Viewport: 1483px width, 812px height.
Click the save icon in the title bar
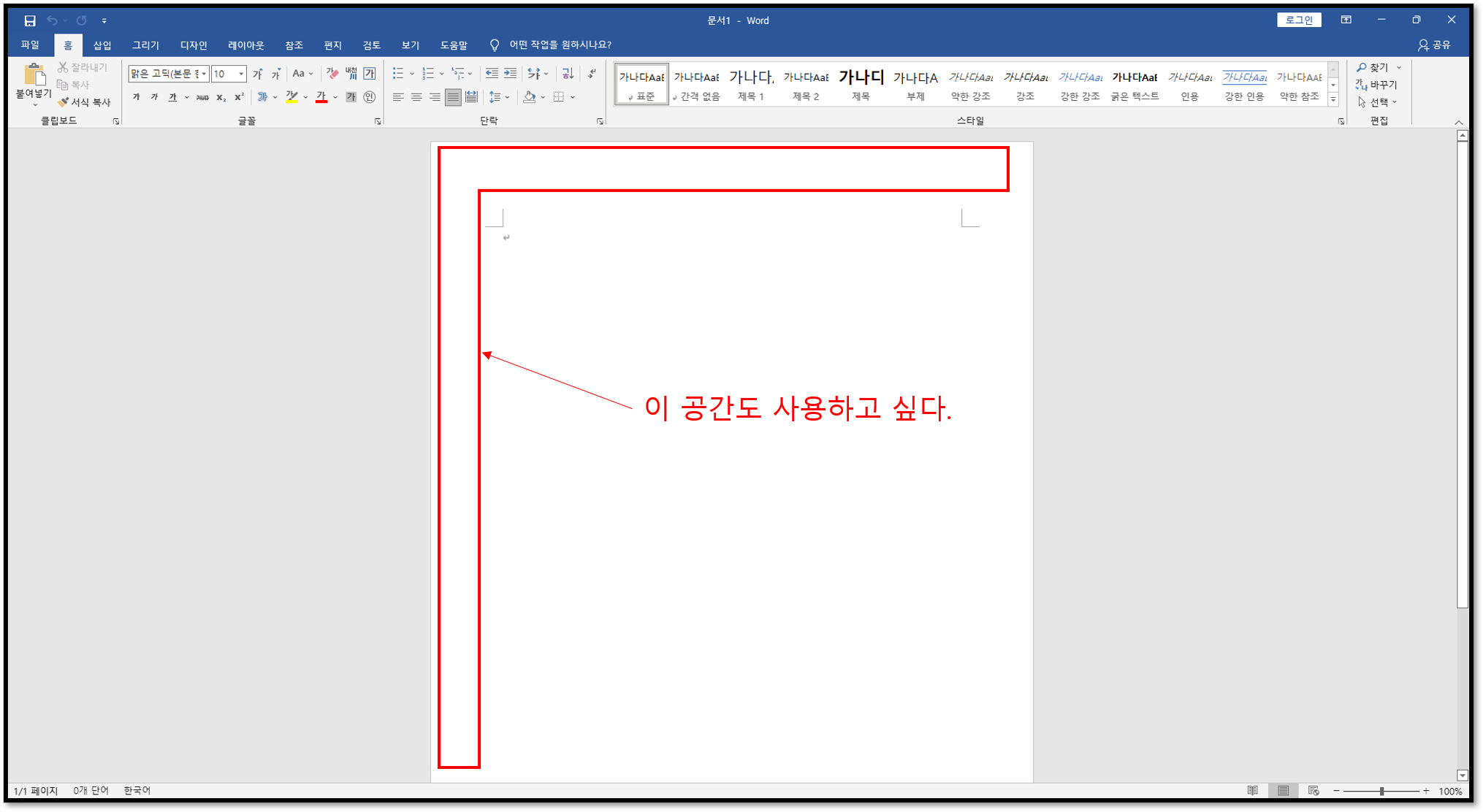tap(30, 20)
